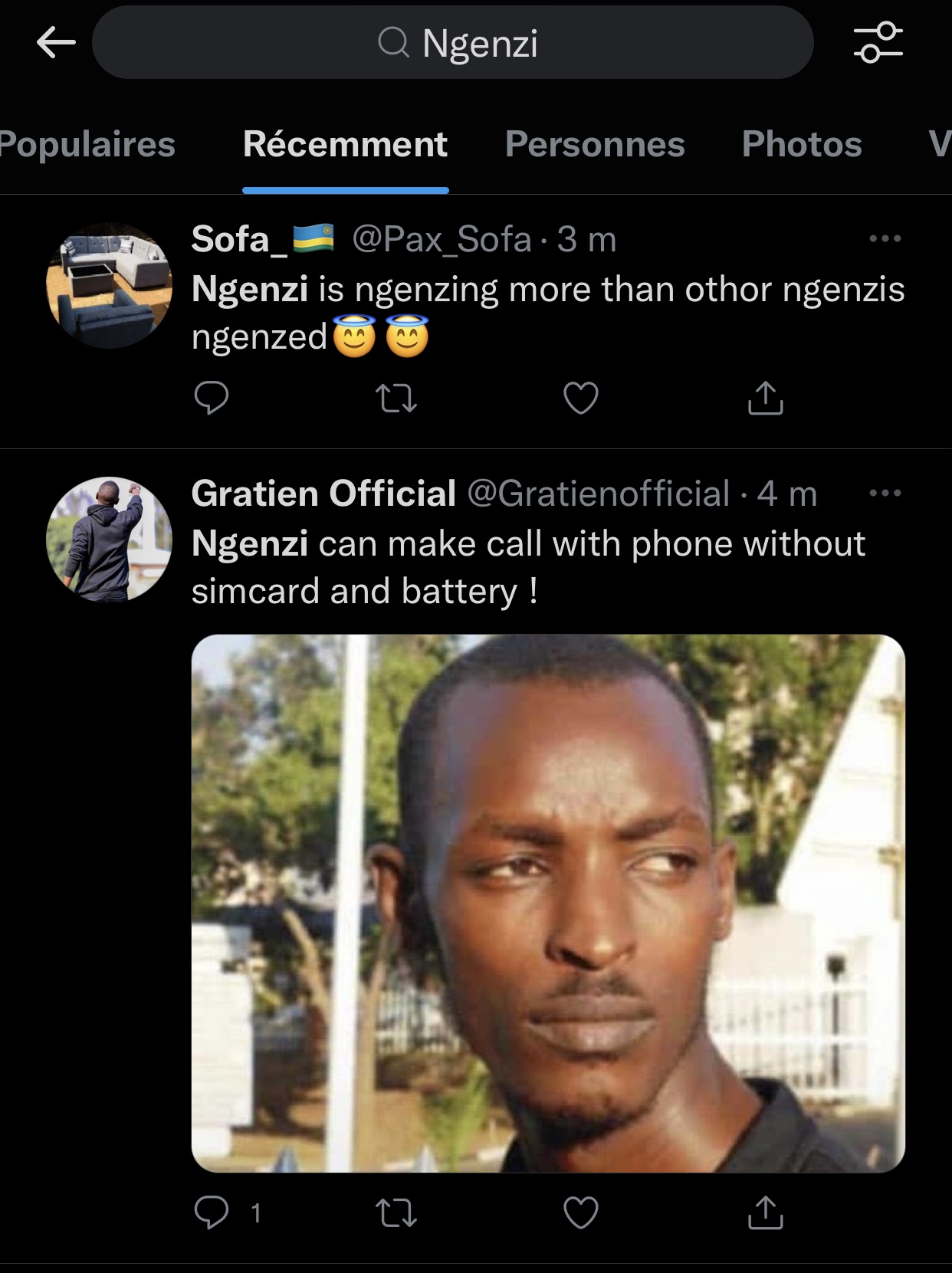This screenshot has height=1273, width=952.
Task: Open more options on Sofa_ tweet
Action: pos(885,238)
